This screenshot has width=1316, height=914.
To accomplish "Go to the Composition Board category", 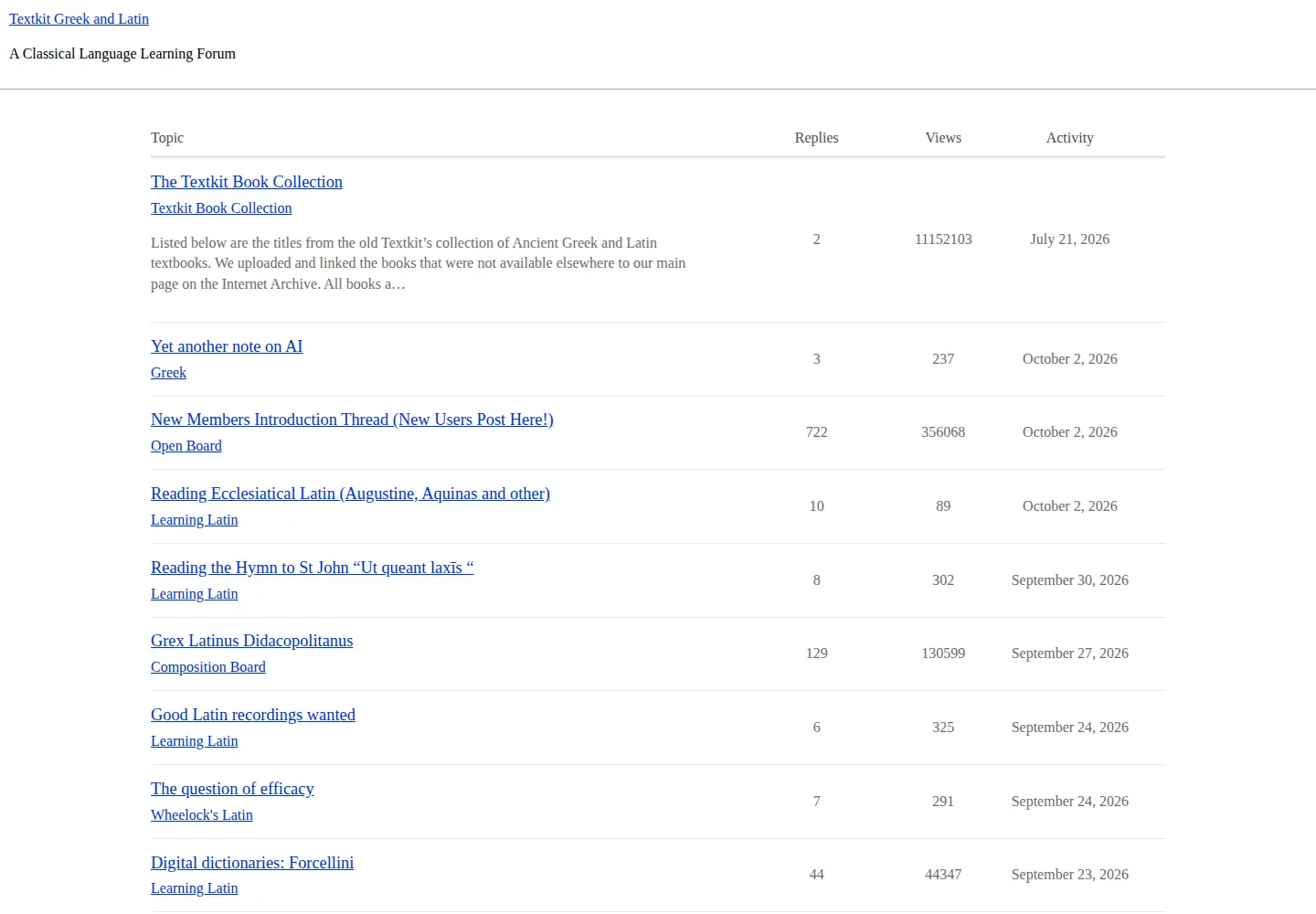I will [x=208, y=667].
